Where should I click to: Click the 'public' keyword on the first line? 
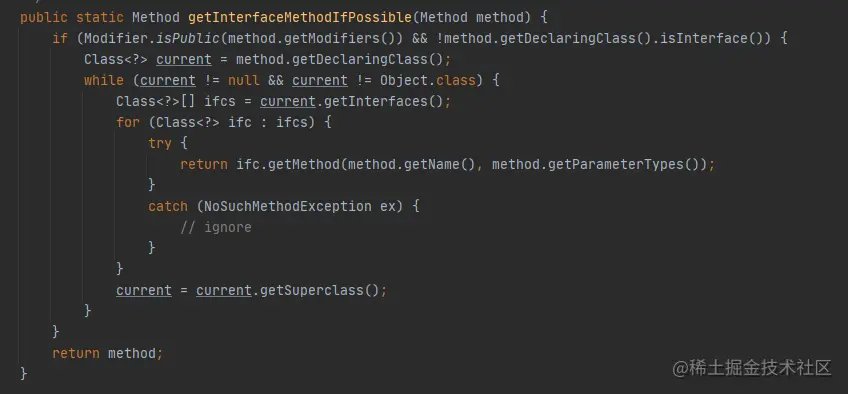tap(44, 17)
